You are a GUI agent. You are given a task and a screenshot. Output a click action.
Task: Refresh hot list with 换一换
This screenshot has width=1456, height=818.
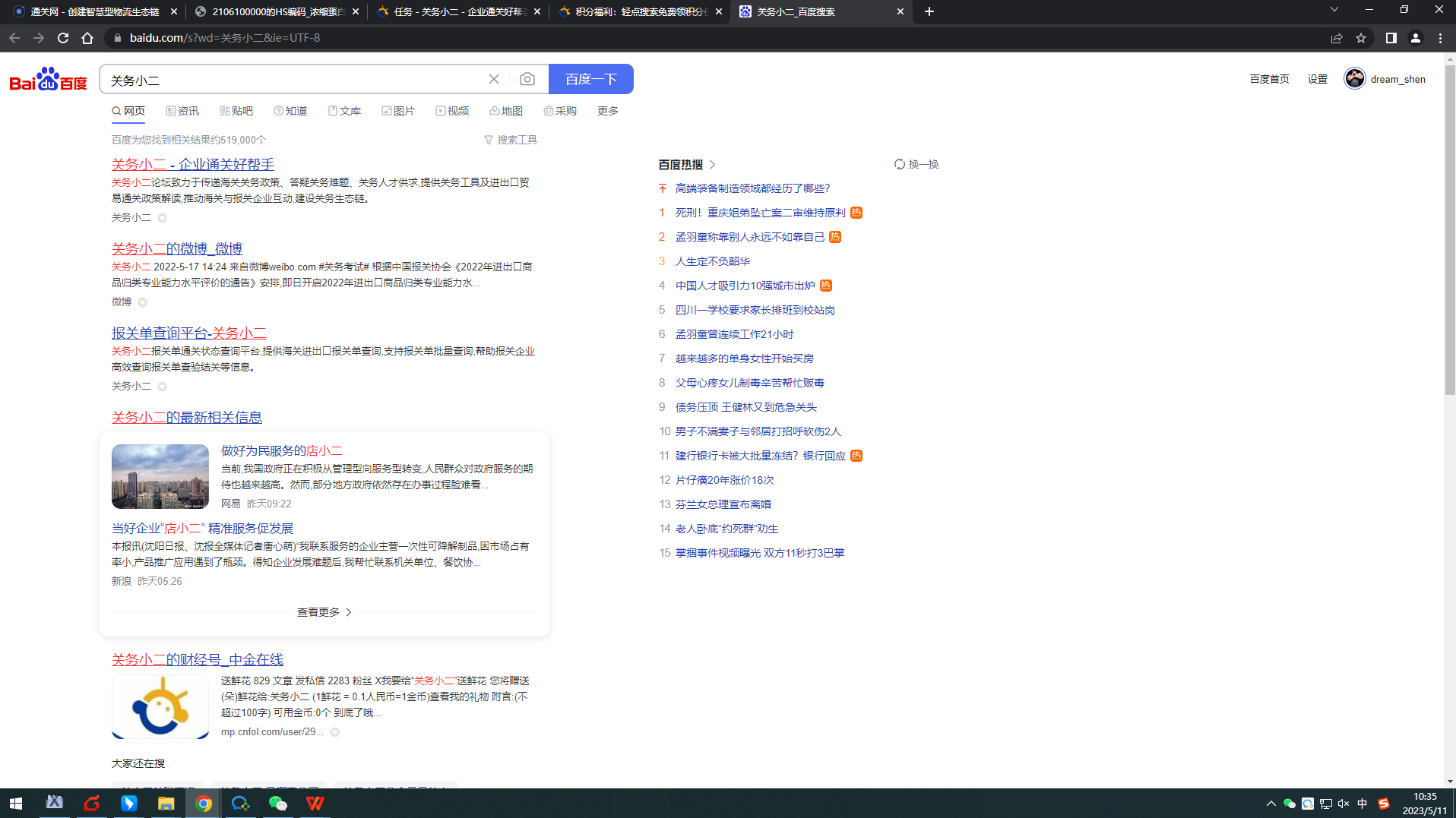pos(916,164)
